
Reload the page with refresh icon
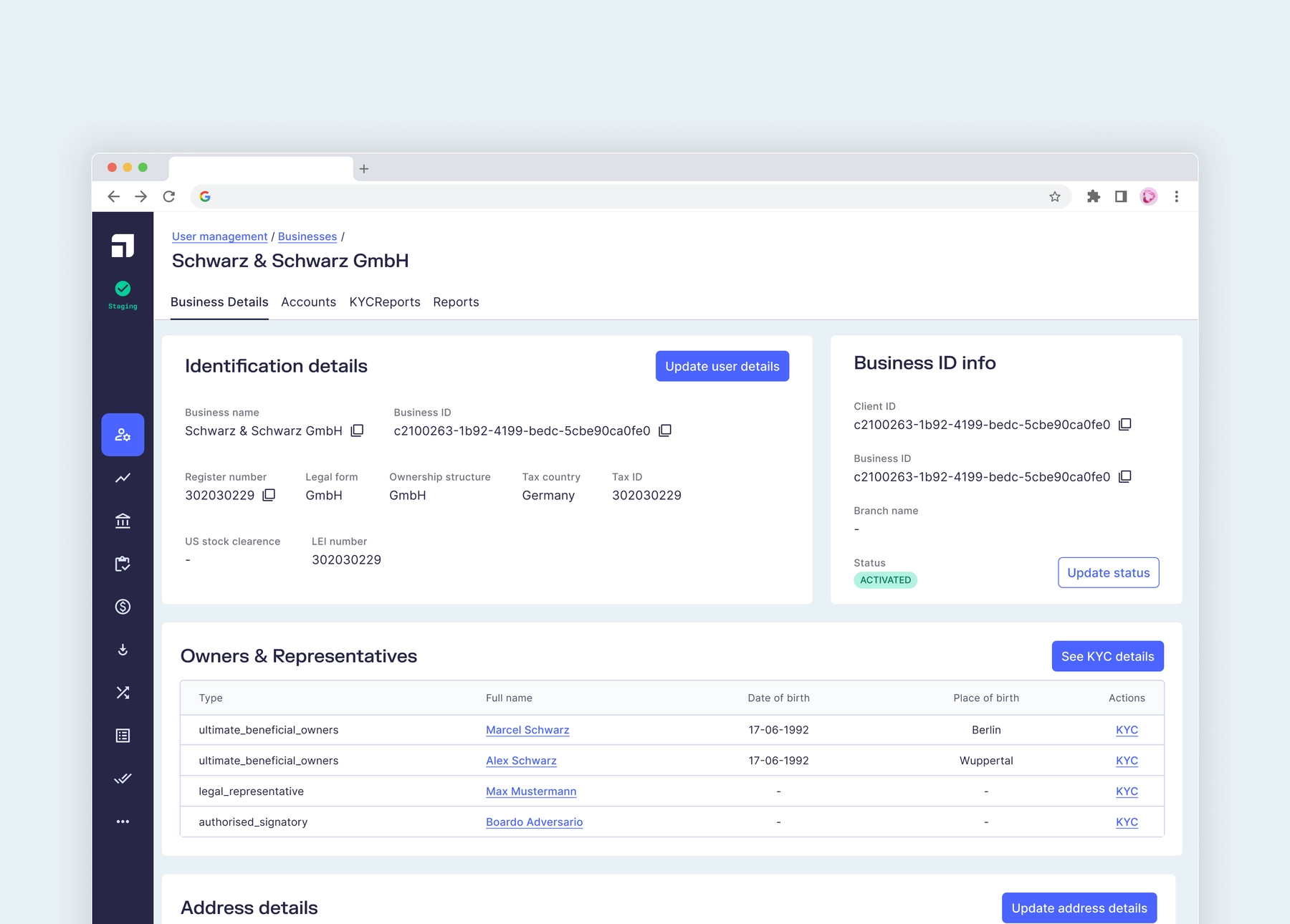[169, 196]
